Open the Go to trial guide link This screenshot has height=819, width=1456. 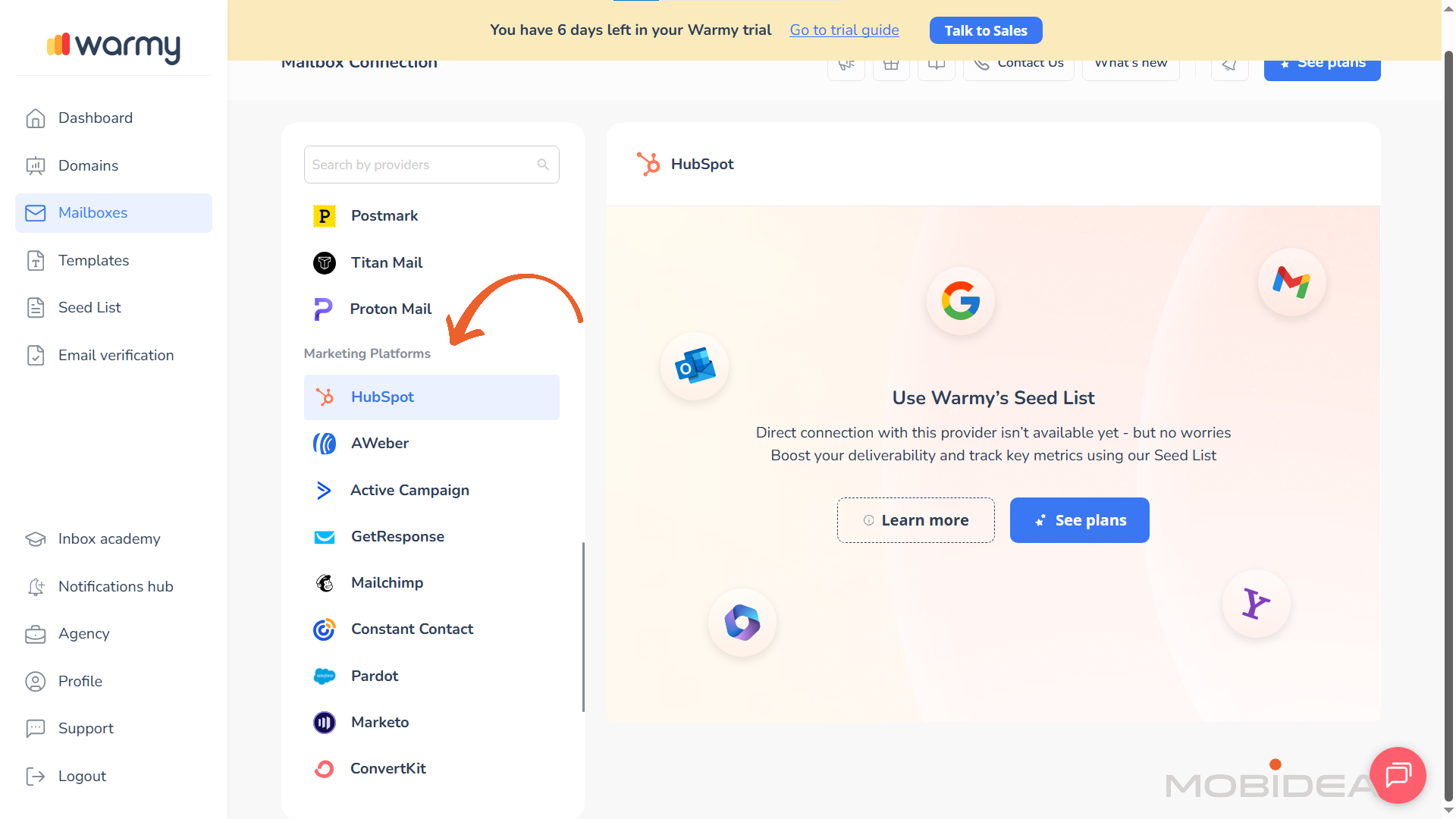(844, 30)
